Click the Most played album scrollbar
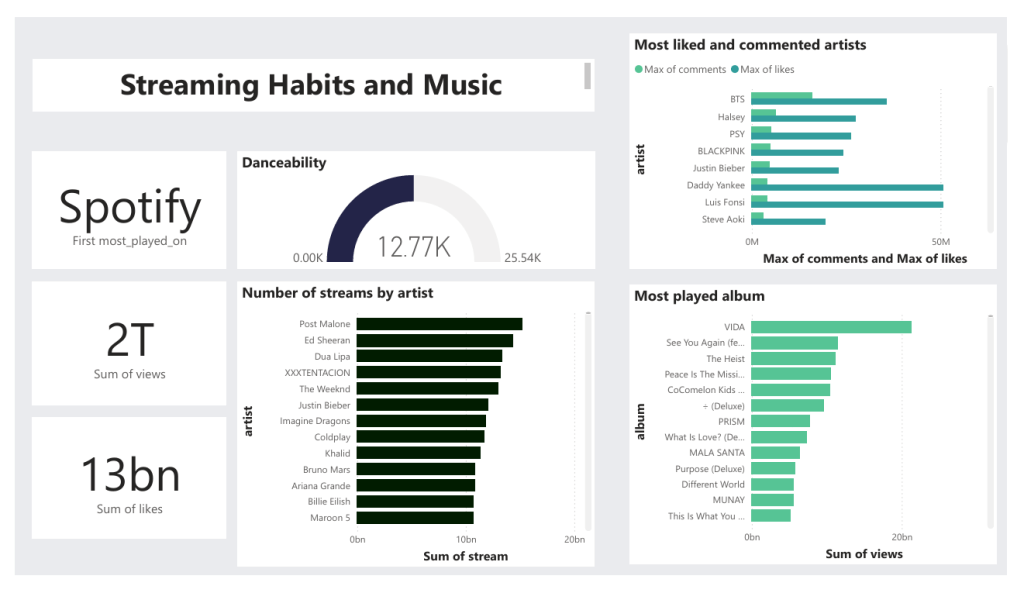Viewport: 1024px width, 593px height. pyautogui.click(x=990, y=420)
